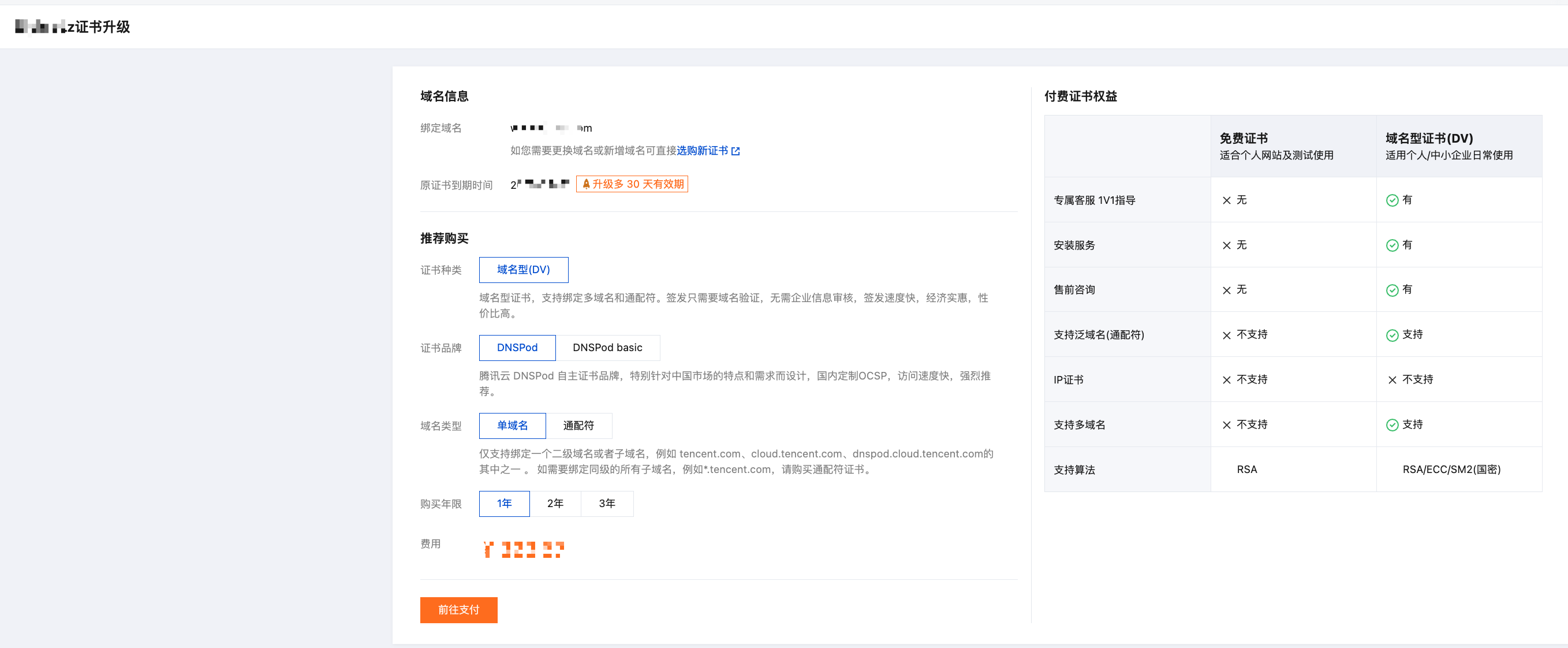Click green check icon in 专属客服 1V1指导 row
Image resolution: width=1568 pixels, height=648 pixels.
(1391, 200)
